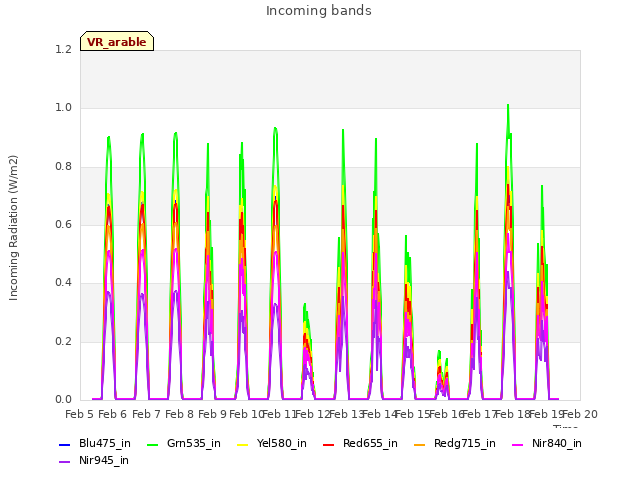The height and width of the screenshot is (480, 640).
Task: Click the Yel580_in legend label
Action: point(282,443)
